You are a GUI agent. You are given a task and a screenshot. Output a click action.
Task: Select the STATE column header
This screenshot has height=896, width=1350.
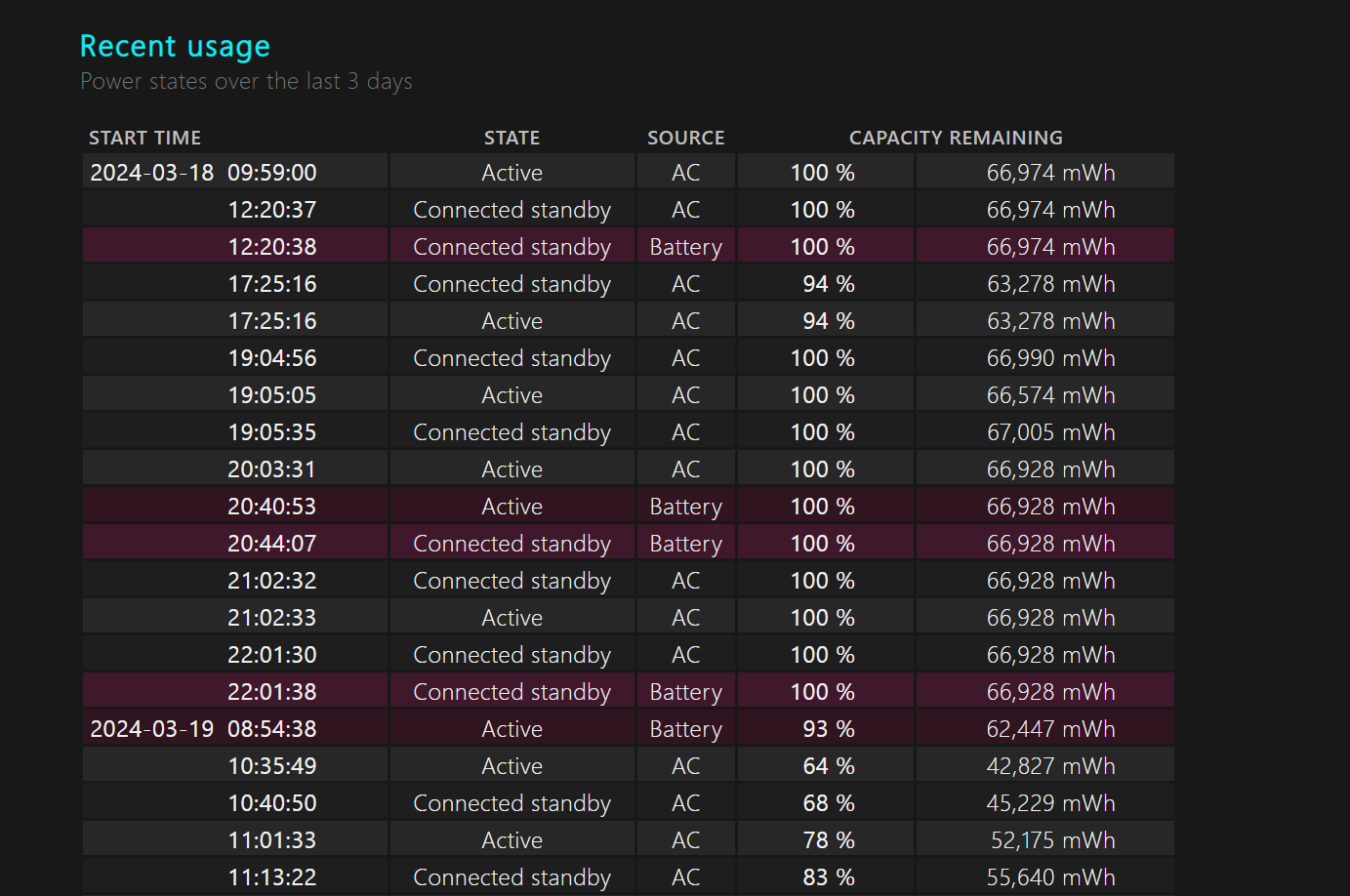(511, 138)
